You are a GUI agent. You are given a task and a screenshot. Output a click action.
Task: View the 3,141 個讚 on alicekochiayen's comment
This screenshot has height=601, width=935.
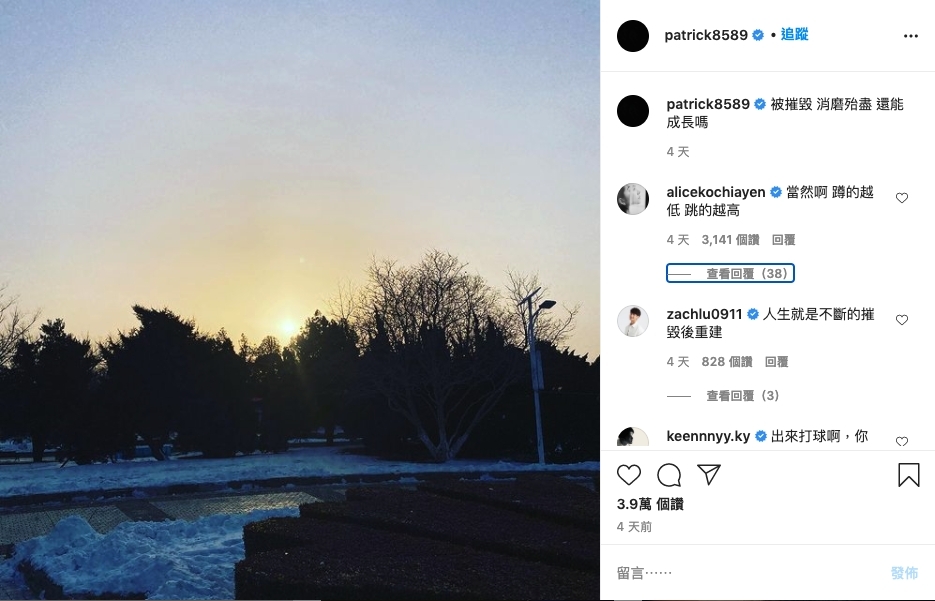pyautogui.click(x=730, y=240)
